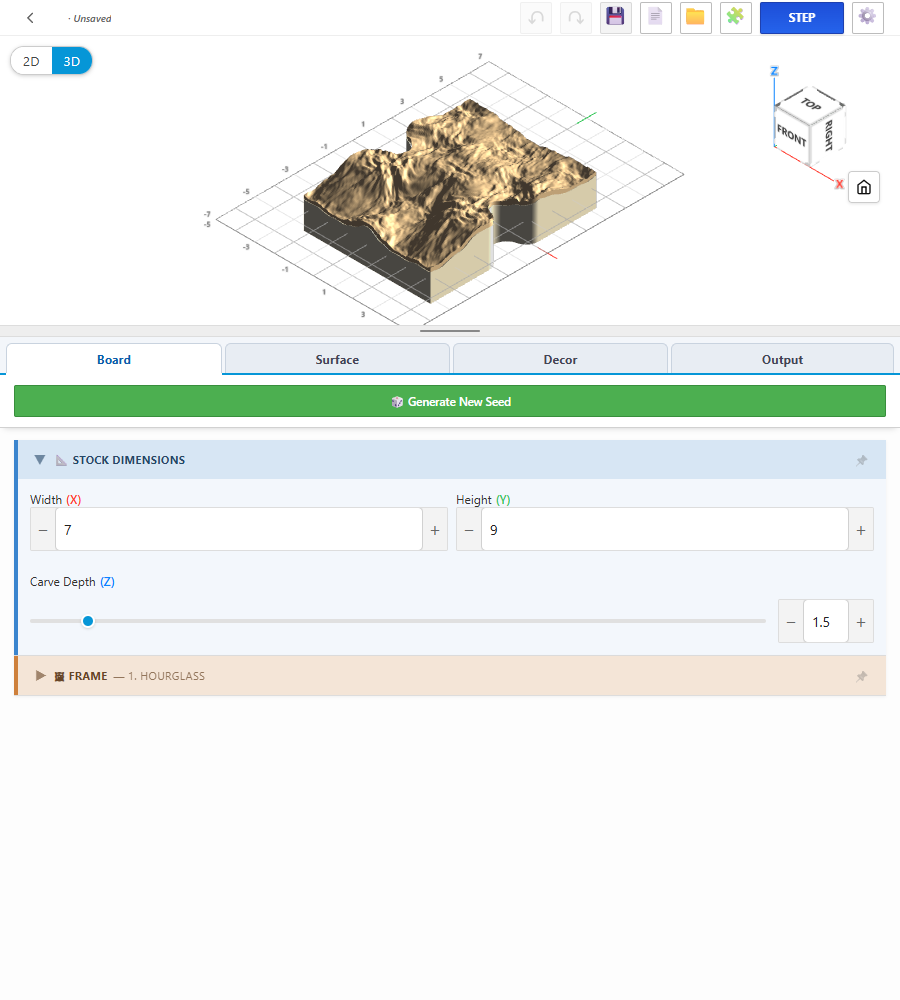
Task: Reset view with the home icon
Action: 864,187
